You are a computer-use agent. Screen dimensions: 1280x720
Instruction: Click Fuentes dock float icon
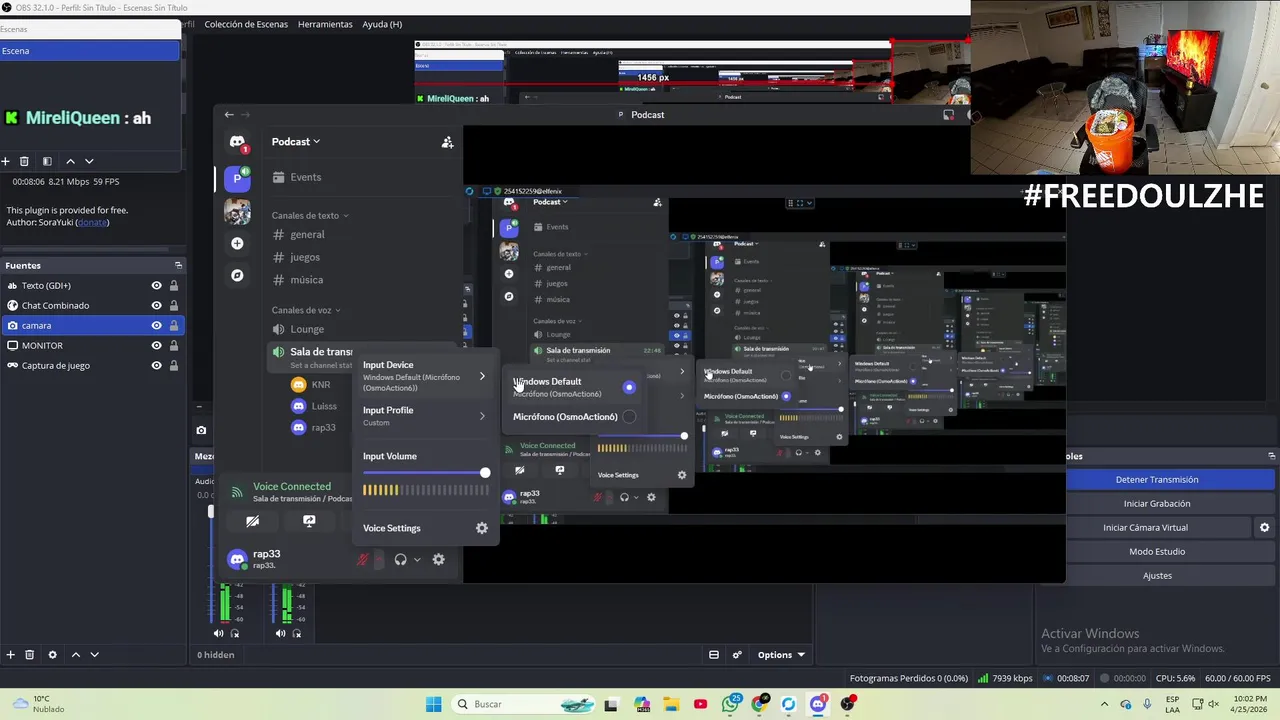[x=178, y=265]
